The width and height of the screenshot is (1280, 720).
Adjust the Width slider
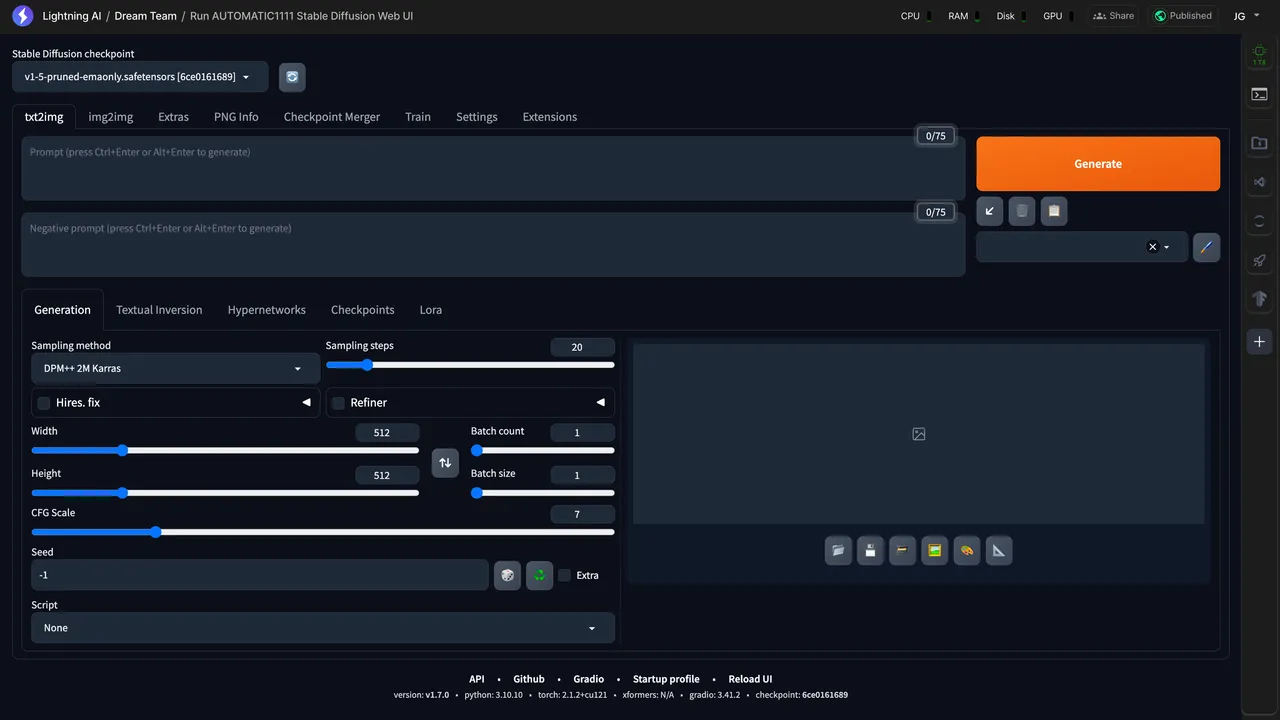point(225,450)
